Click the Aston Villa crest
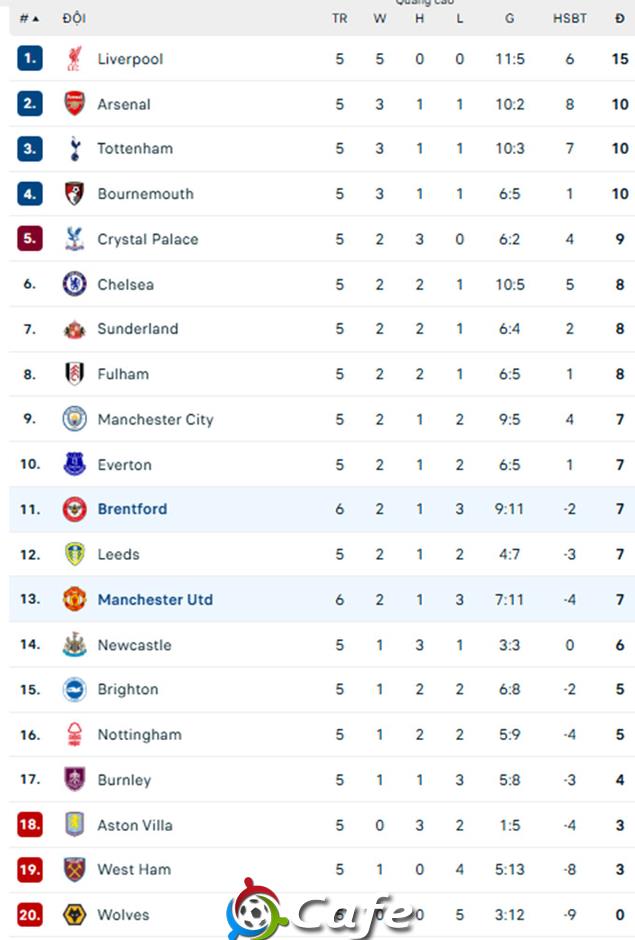Screen dimensions: 635x940 pyautogui.click(x=74, y=824)
